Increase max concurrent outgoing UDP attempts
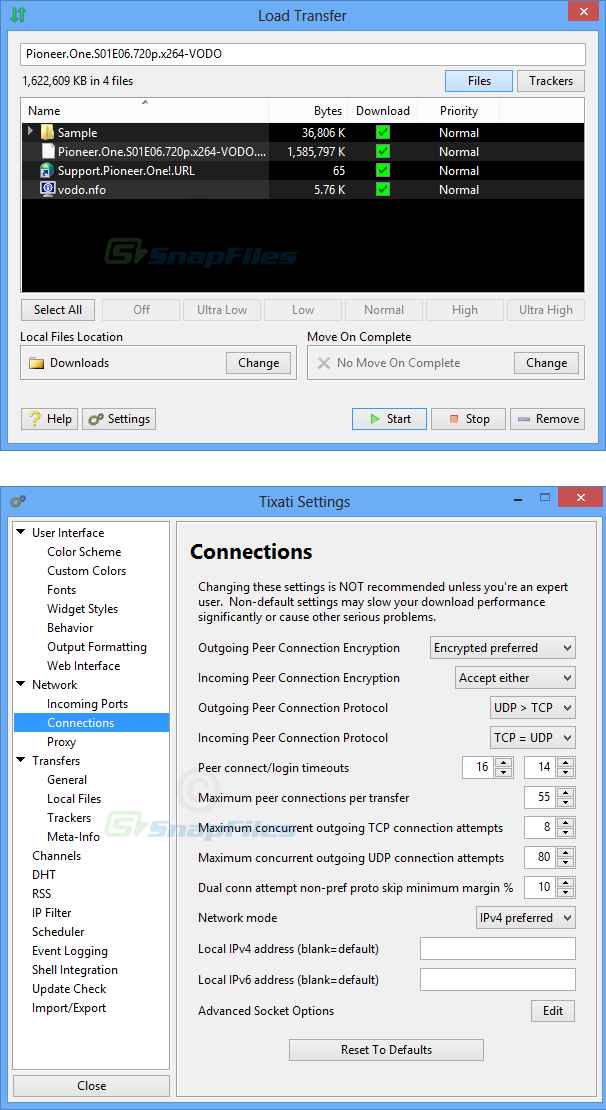The image size is (606, 1110). tap(566, 852)
